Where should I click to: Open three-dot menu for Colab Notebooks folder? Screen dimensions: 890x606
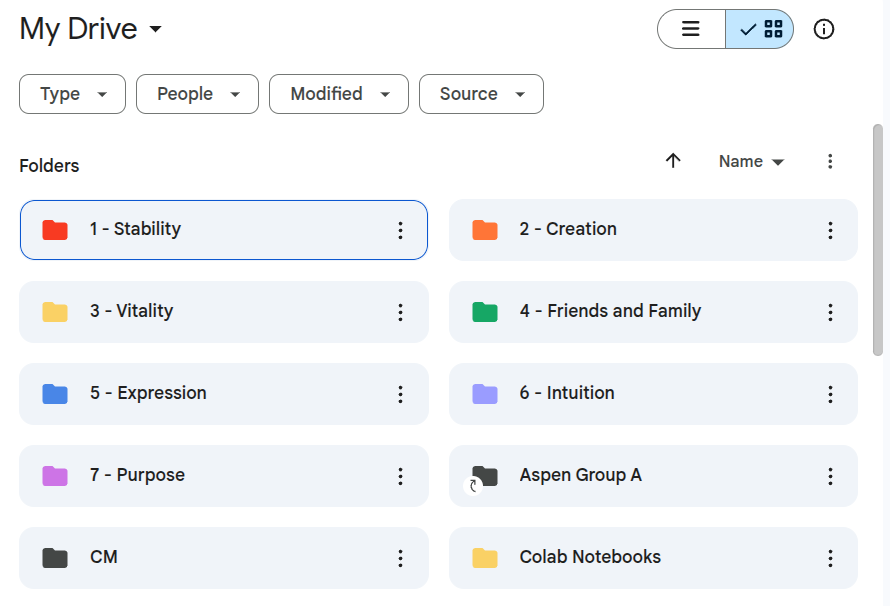(x=830, y=558)
